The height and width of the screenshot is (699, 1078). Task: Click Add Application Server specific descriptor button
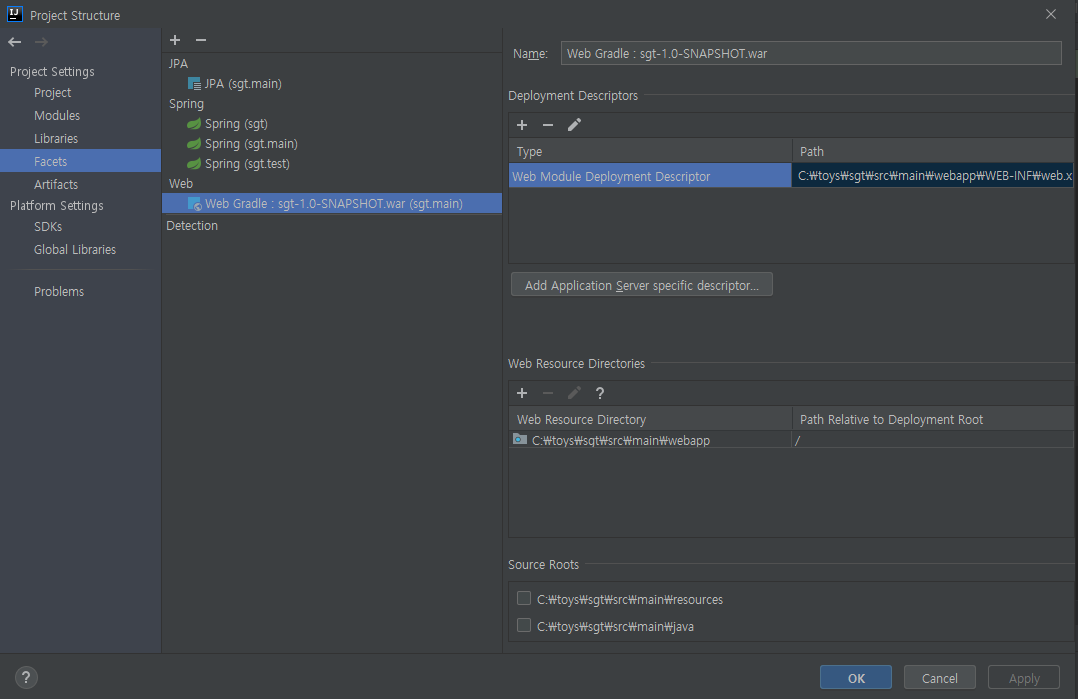point(641,285)
